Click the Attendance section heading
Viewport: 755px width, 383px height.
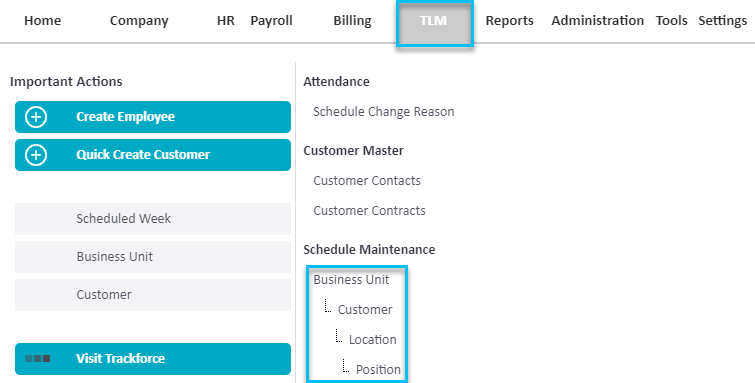(336, 82)
